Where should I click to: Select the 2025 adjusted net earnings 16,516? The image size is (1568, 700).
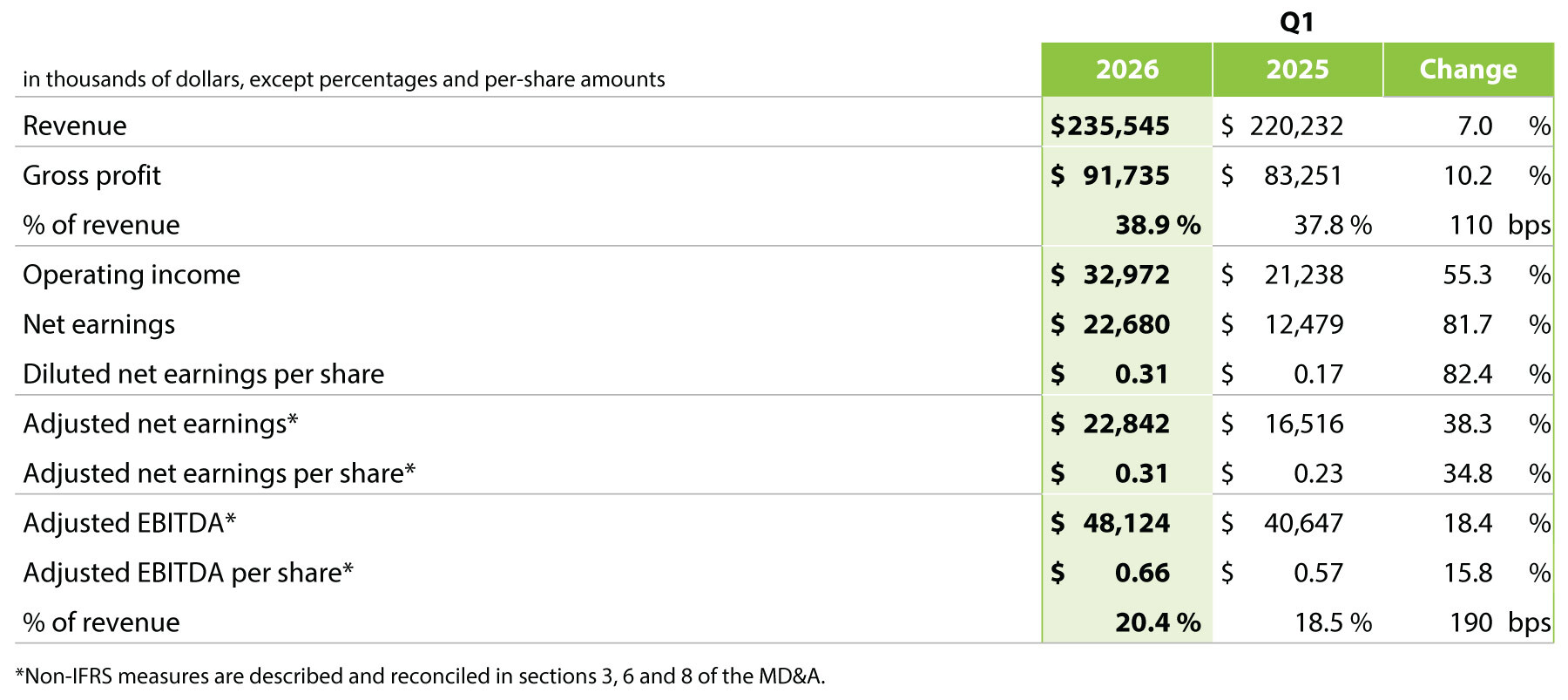click(1304, 424)
